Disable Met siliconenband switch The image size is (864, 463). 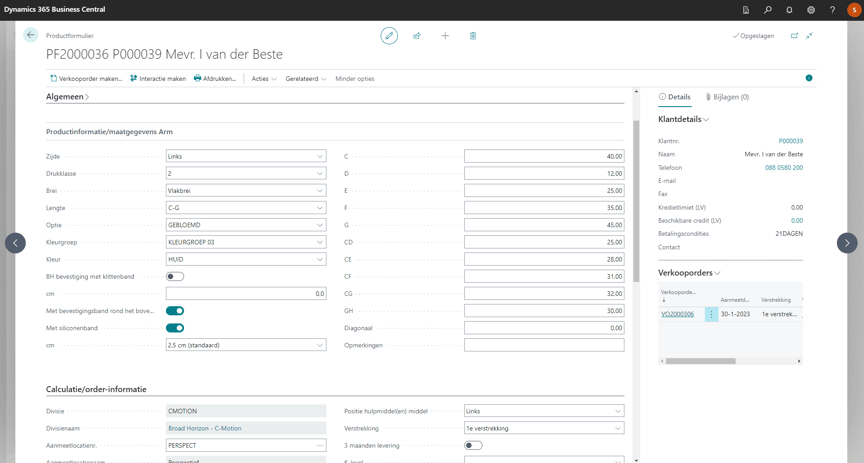pyautogui.click(x=175, y=328)
